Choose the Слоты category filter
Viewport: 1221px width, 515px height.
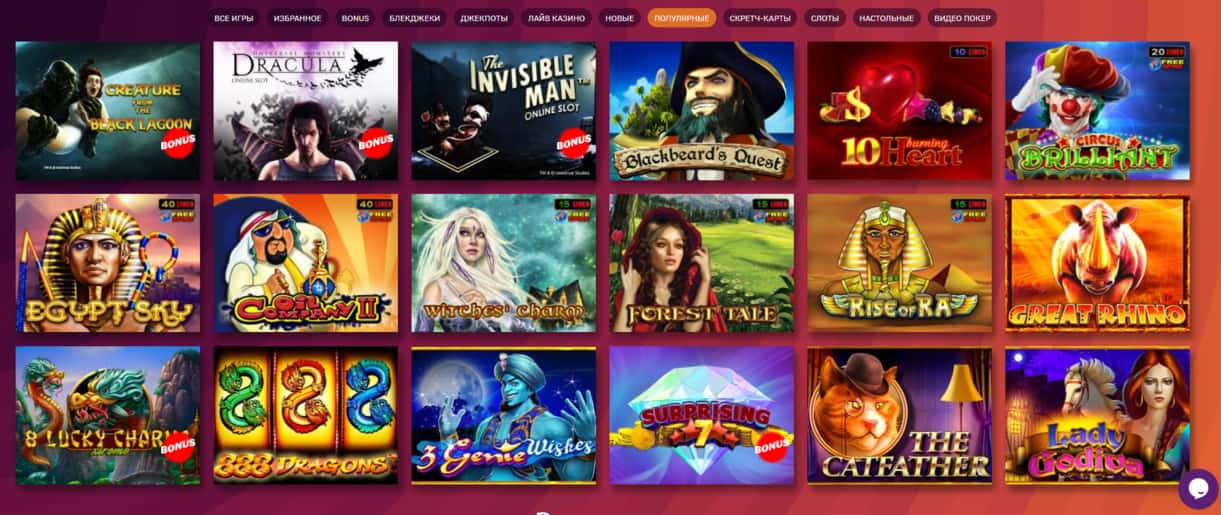coord(825,18)
